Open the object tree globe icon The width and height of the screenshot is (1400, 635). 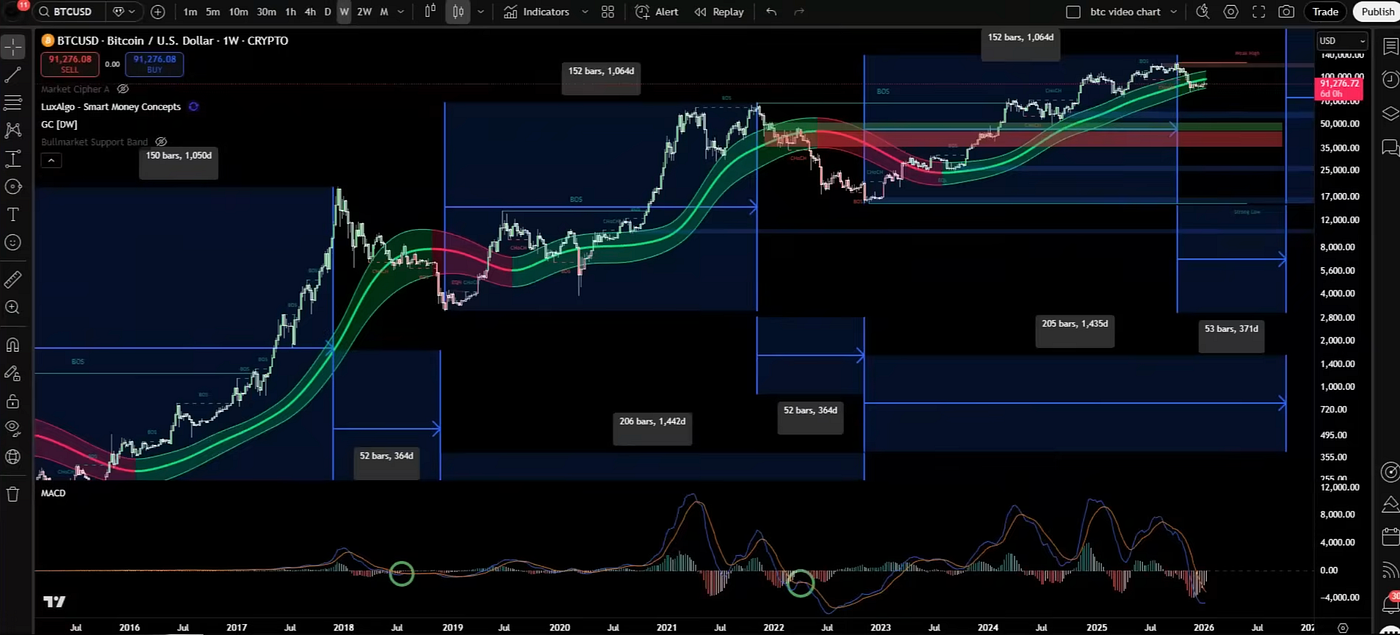tap(13, 456)
